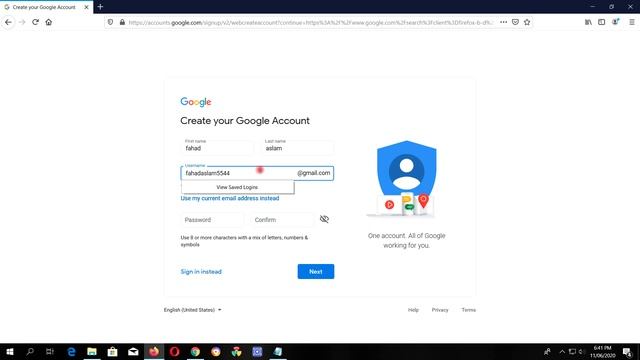Click the browser address bar URL

click(310, 22)
